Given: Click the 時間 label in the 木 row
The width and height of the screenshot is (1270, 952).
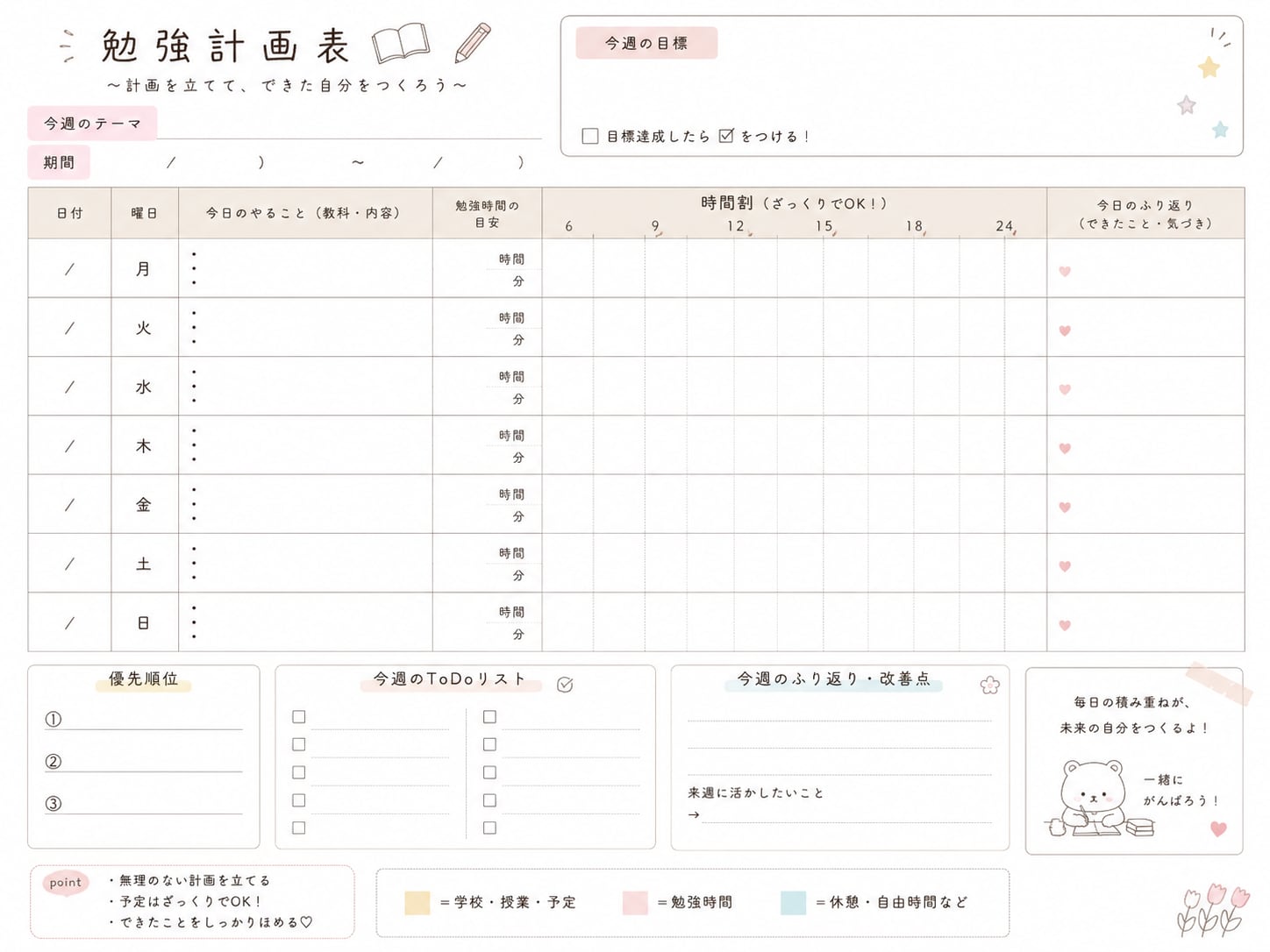Looking at the screenshot, I should click(x=511, y=436).
